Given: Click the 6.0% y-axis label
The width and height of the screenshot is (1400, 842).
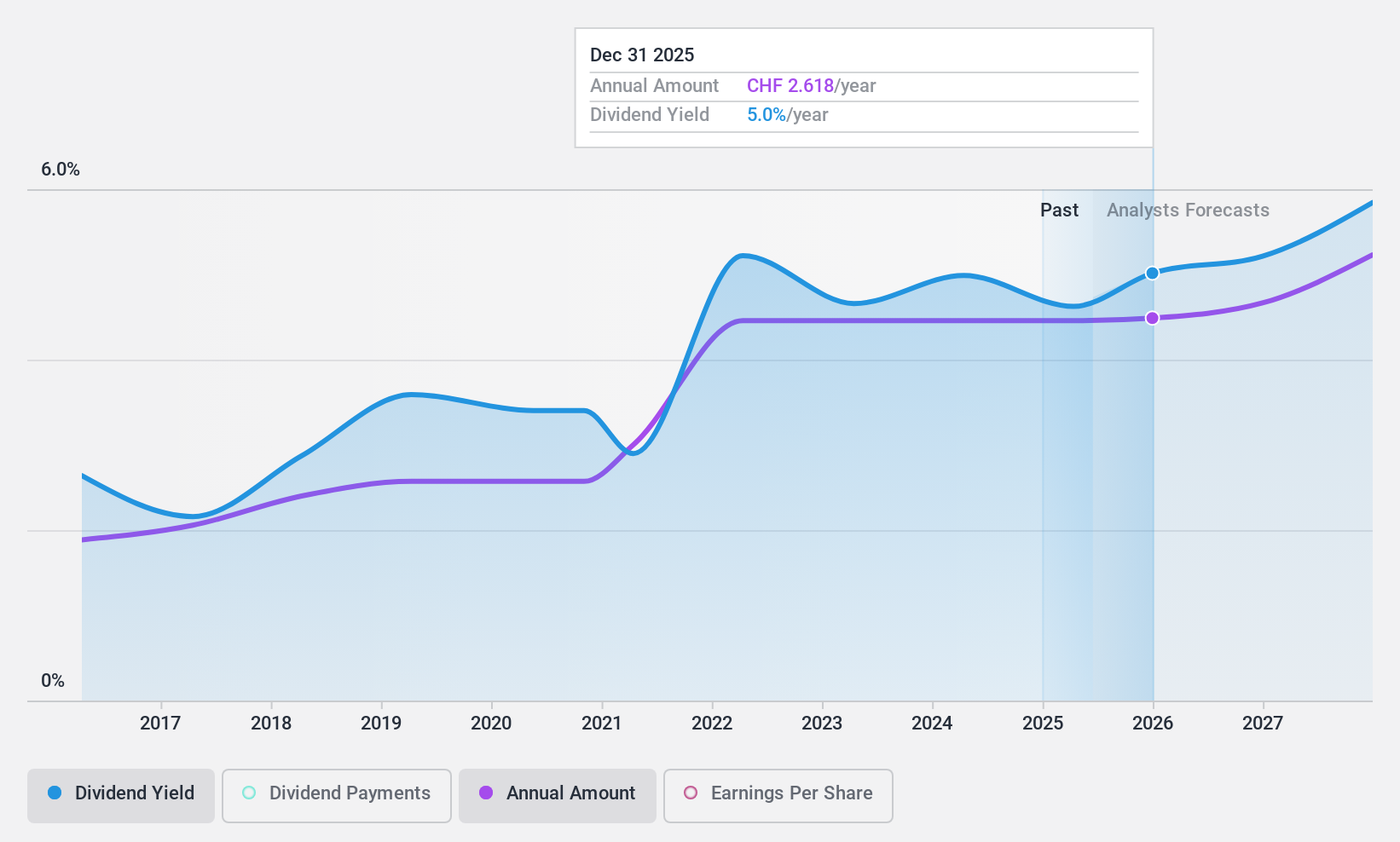Looking at the screenshot, I should [x=61, y=170].
